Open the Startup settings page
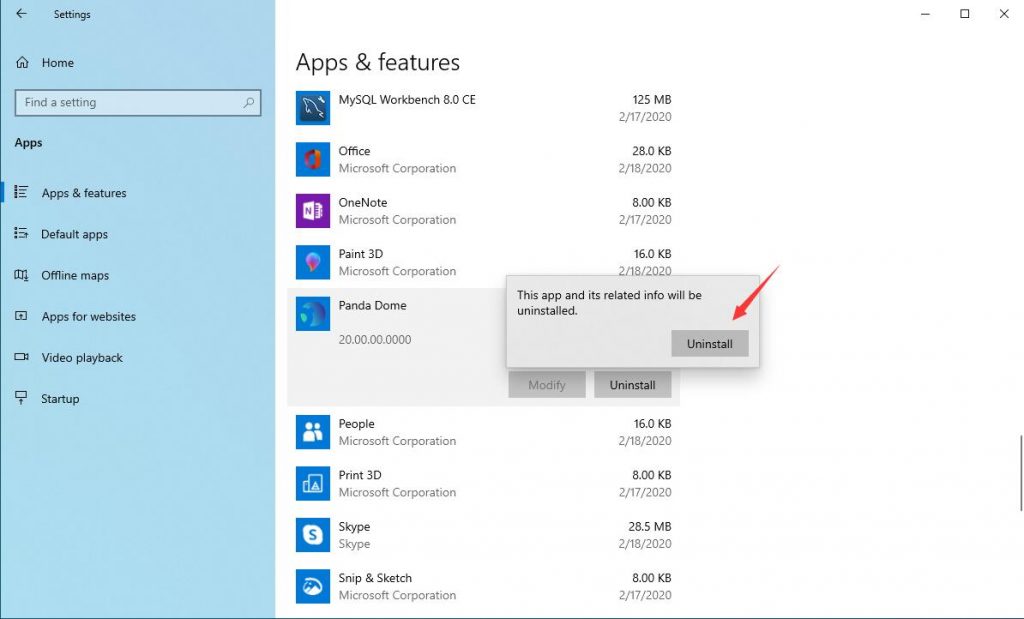This screenshot has height=619, width=1024. click(60, 398)
